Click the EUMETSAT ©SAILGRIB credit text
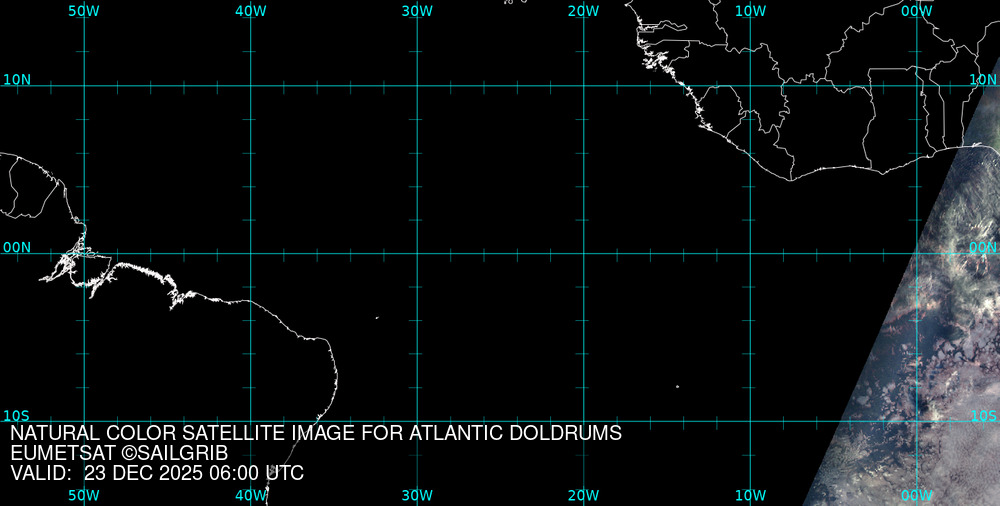Viewport: 1000px width, 506px height. pyautogui.click(x=119, y=453)
